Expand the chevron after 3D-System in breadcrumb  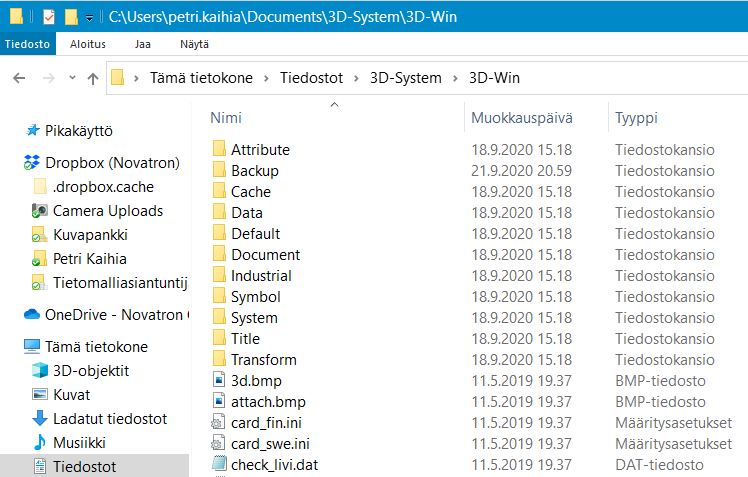(455, 78)
